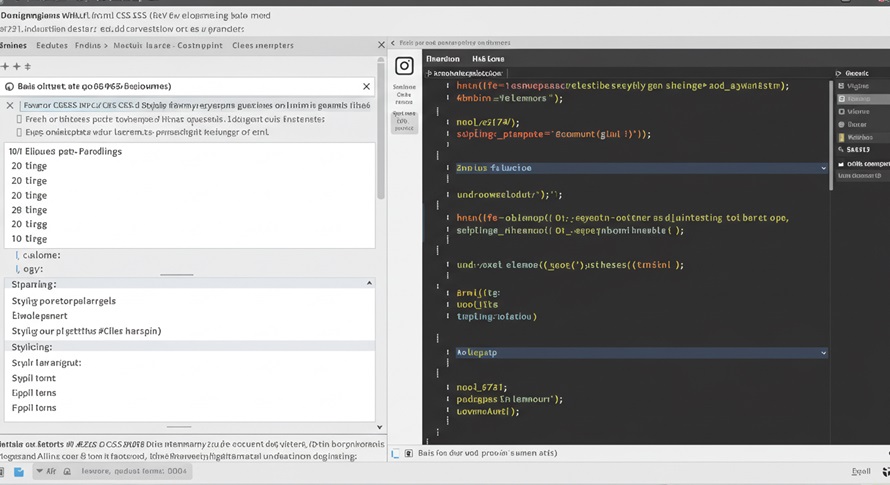Click the 'caslome:' entry
Screen dimensions: 890x485
pyautogui.click(x=41, y=256)
